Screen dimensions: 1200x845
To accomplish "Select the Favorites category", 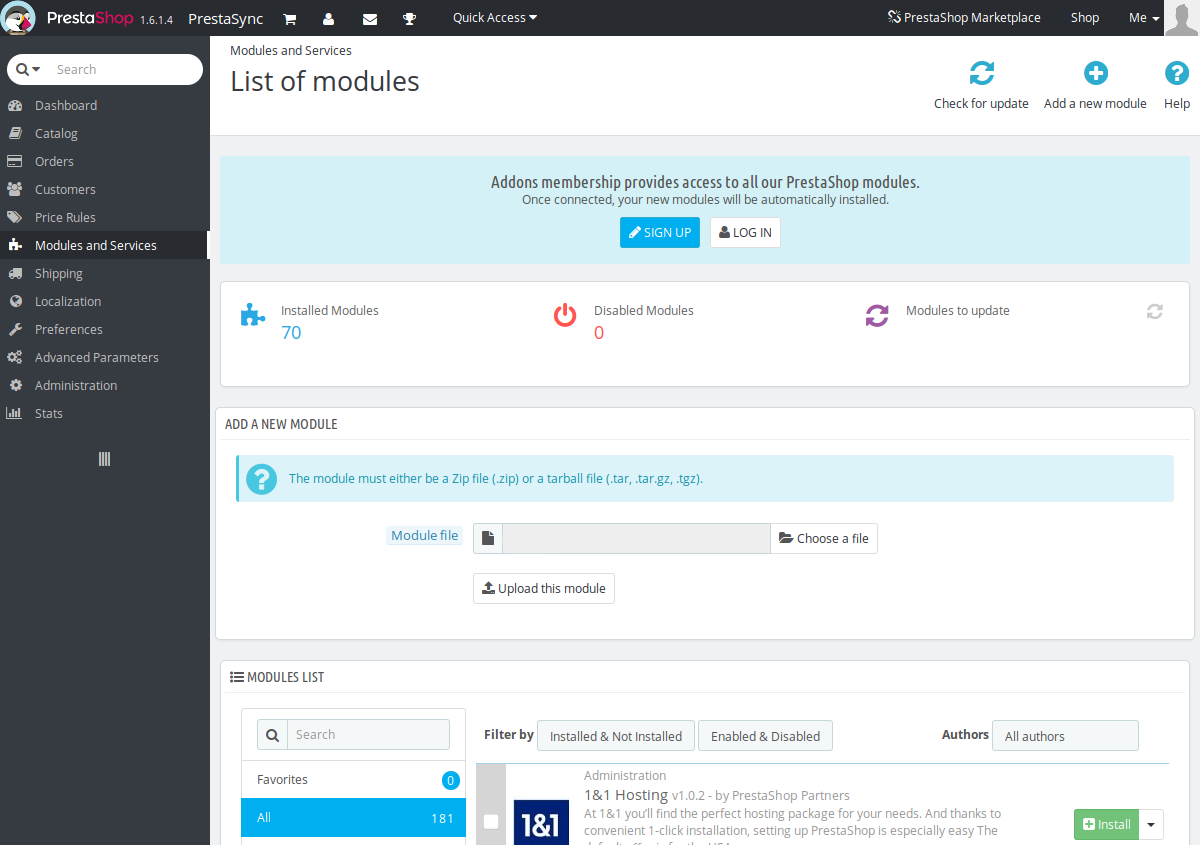I will click(x=353, y=779).
